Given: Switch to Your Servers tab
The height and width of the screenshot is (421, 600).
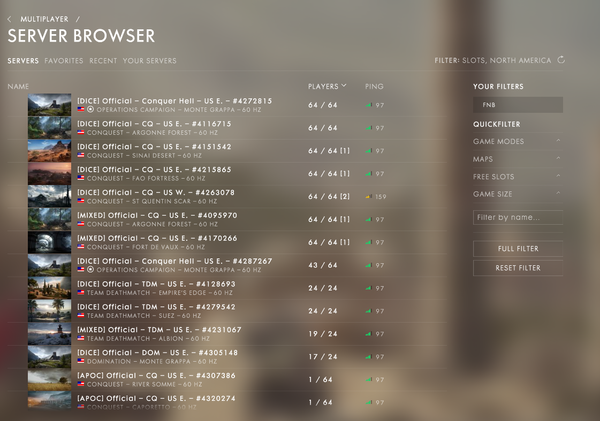Looking at the screenshot, I should pyautogui.click(x=150, y=60).
